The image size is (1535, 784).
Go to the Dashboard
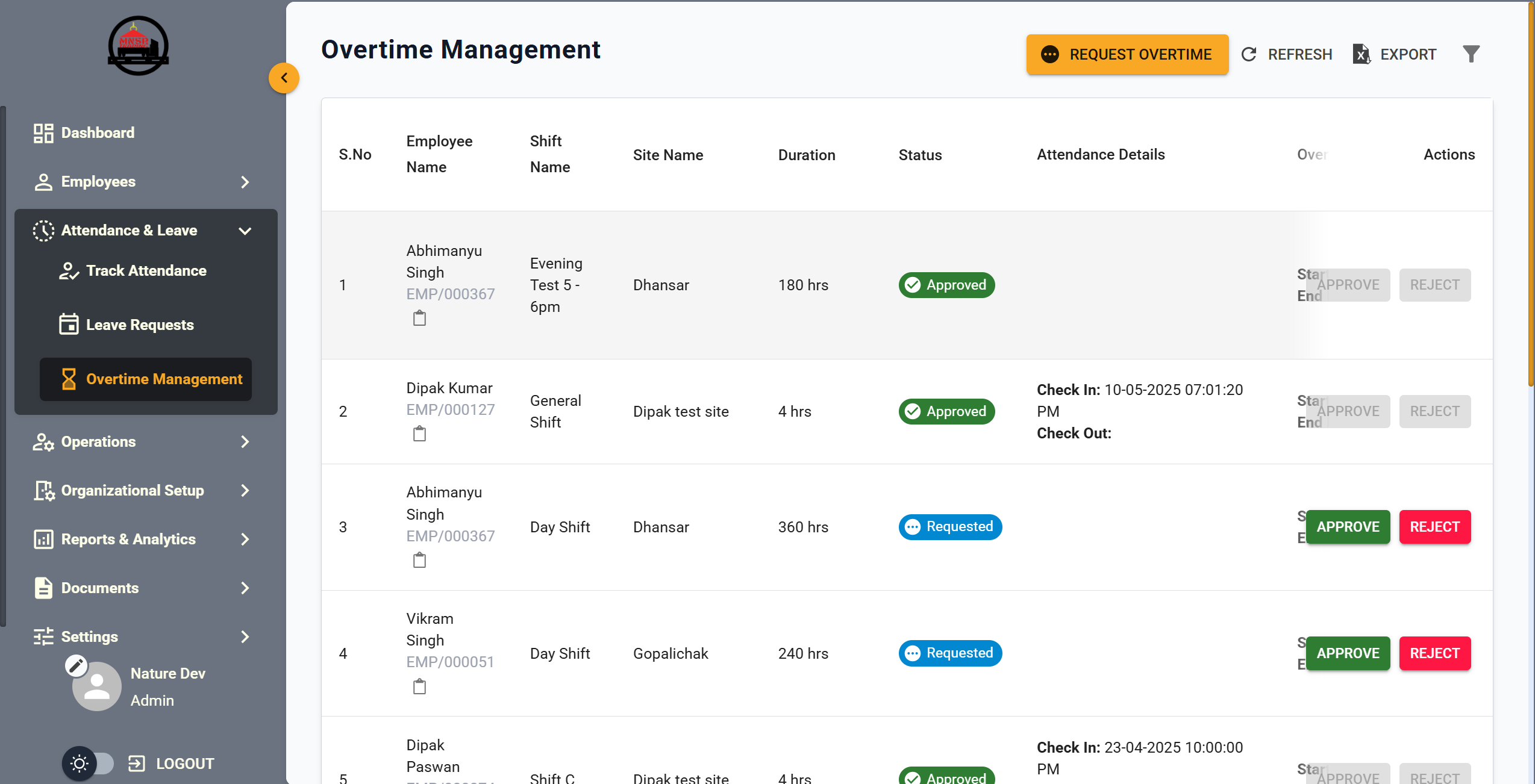click(98, 133)
